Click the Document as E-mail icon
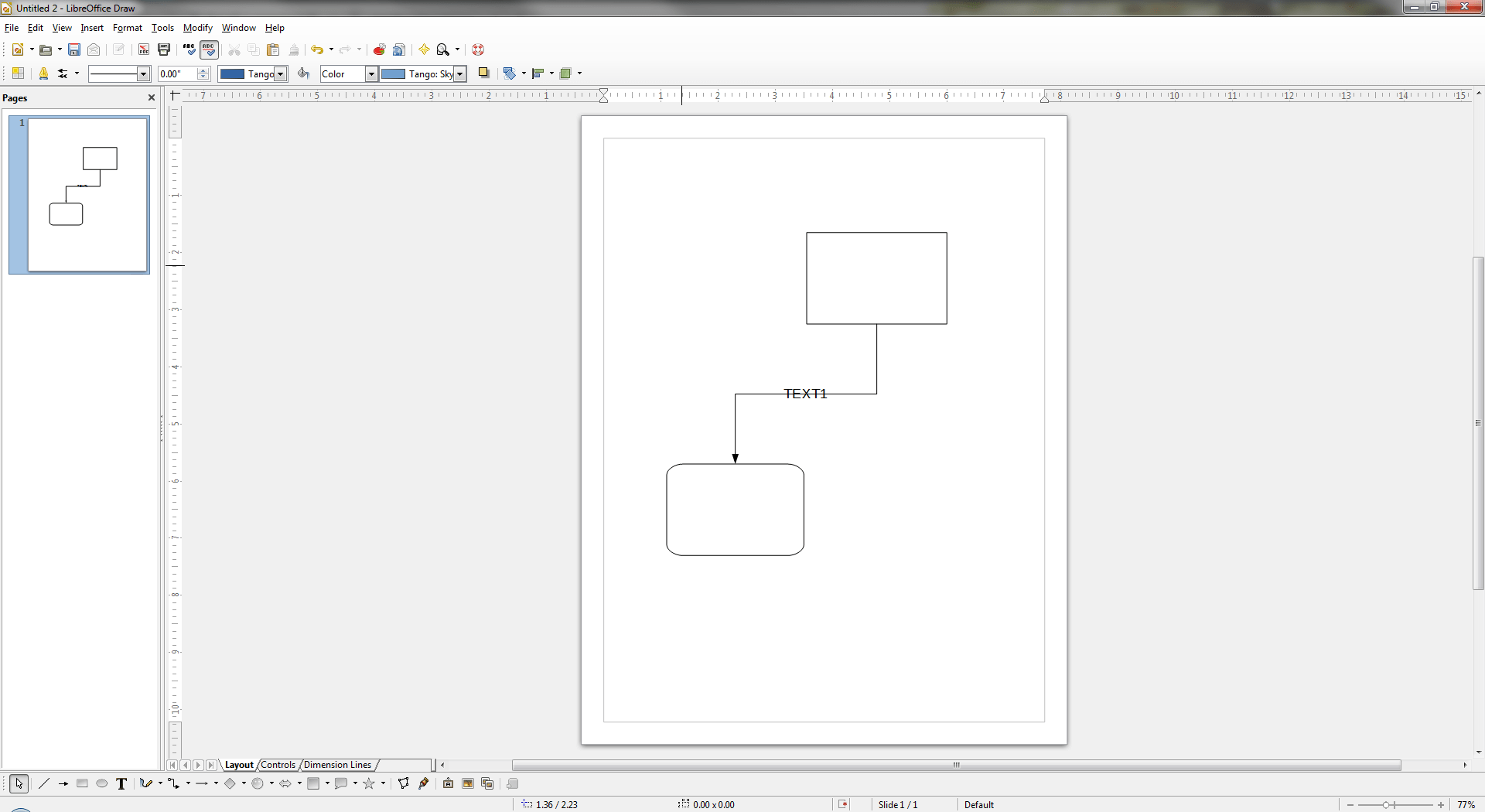The image size is (1485, 812). 94,49
